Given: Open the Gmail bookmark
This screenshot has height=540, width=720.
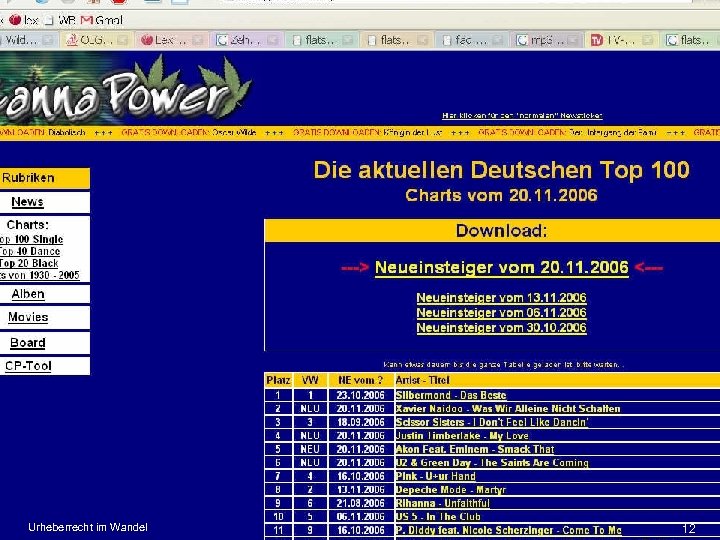Looking at the screenshot, I should pos(101,20).
